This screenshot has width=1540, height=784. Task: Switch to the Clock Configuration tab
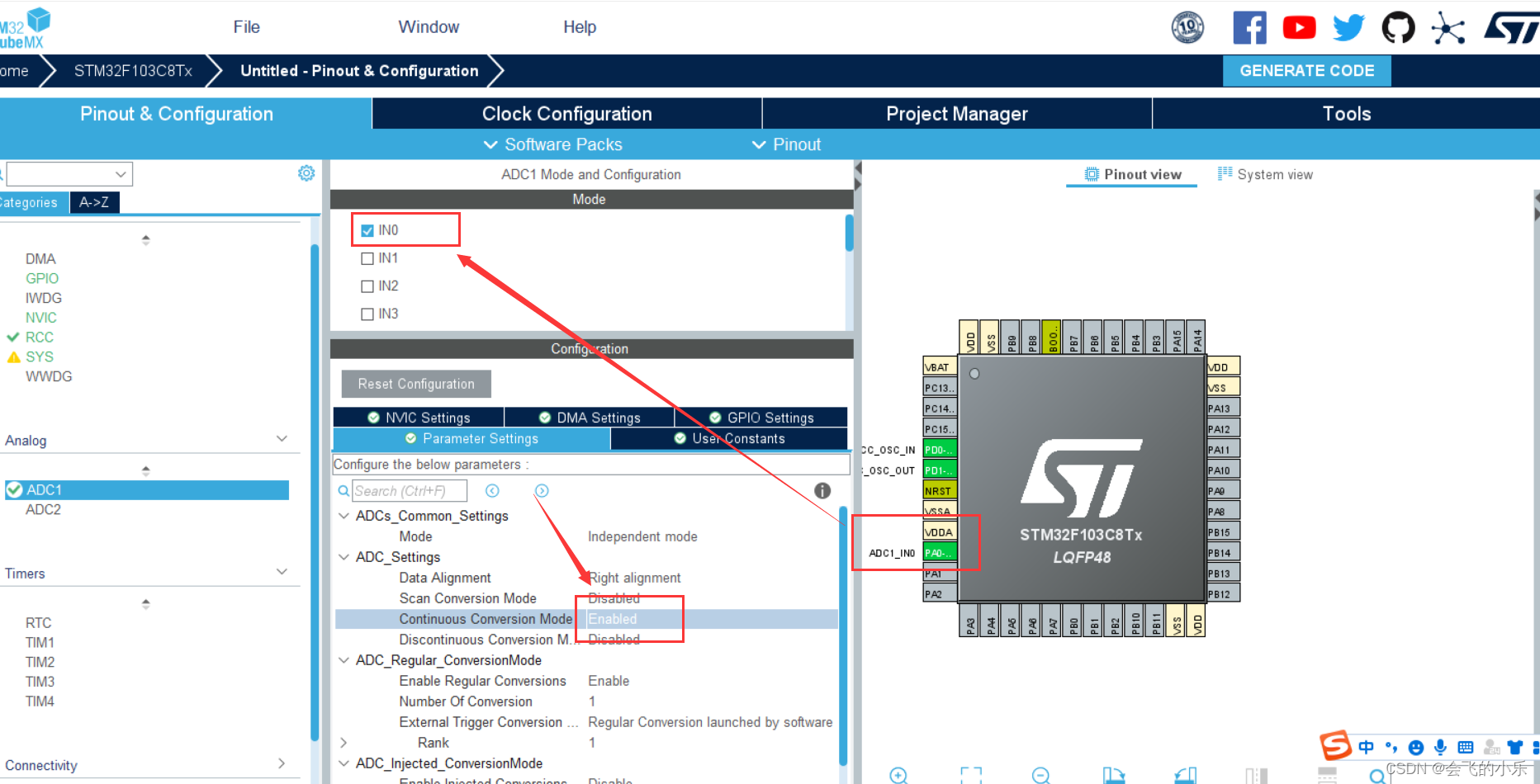[x=566, y=113]
